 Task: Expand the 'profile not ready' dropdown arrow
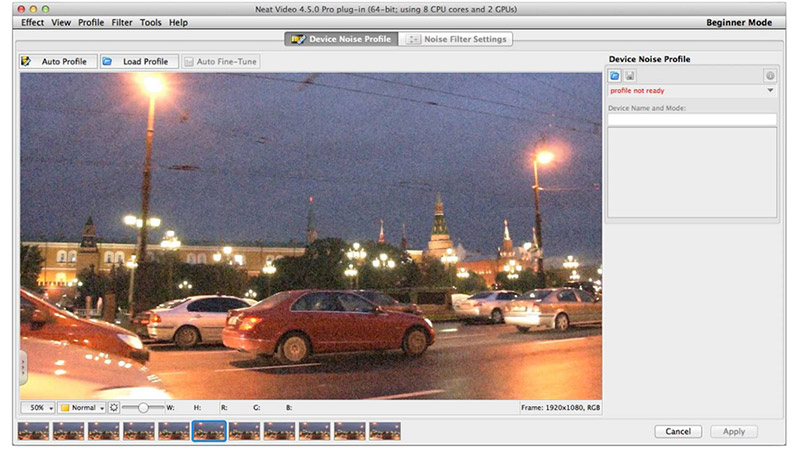pyautogui.click(x=770, y=91)
